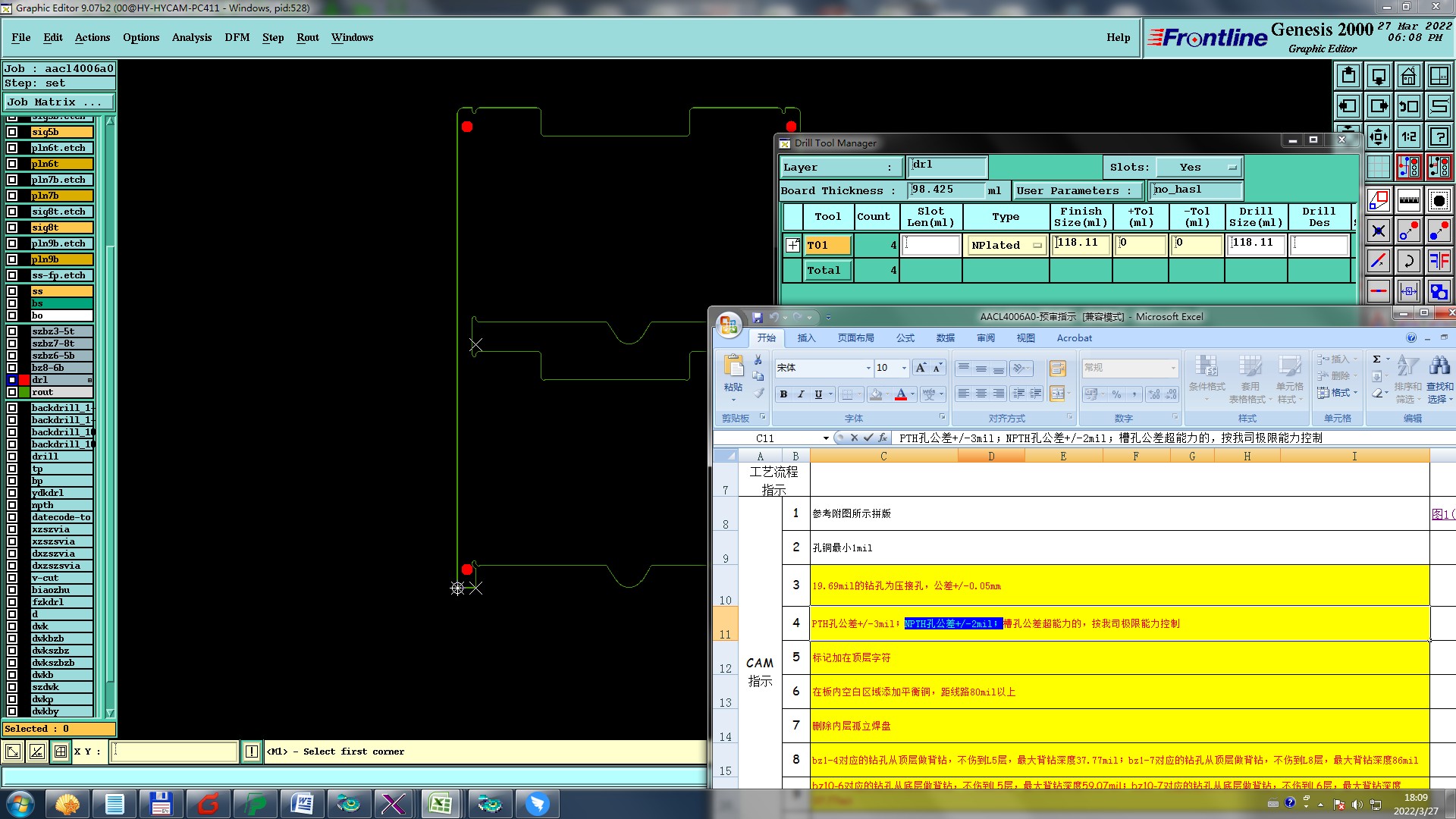Switch to the 页面布局 ribbon tab
The image size is (1456, 819).
point(855,338)
